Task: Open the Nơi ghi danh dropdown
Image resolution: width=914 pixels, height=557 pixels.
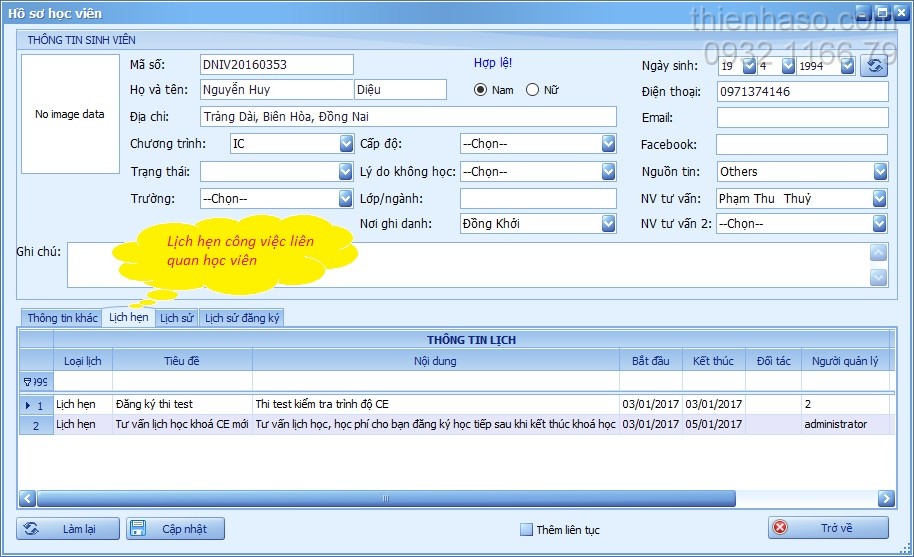Action: [608, 224]
